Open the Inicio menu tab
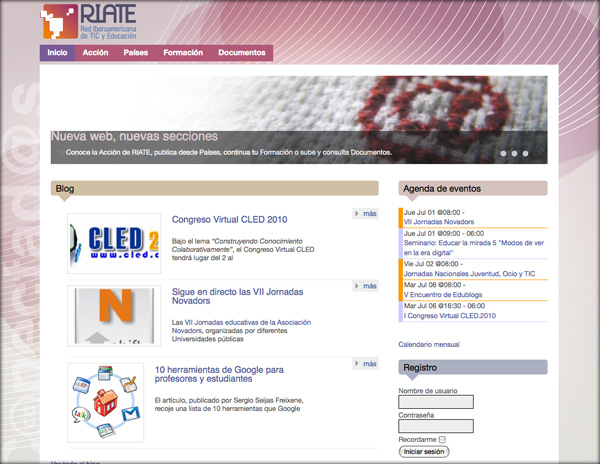This screenshot has height=464, width=600. pyautogui.click(x=57, y=53)
